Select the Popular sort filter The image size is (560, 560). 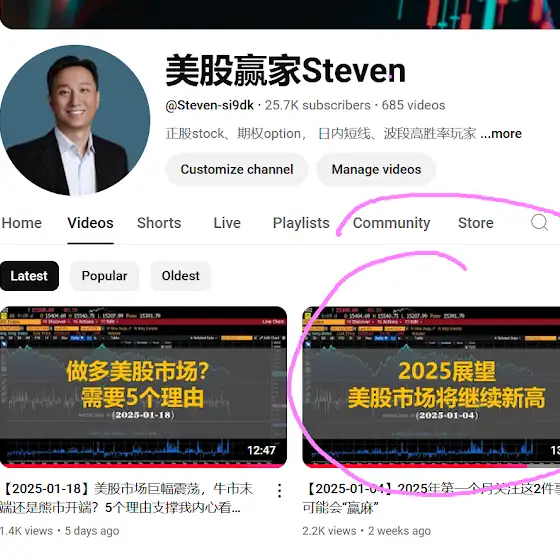click(x=104, y=276)
